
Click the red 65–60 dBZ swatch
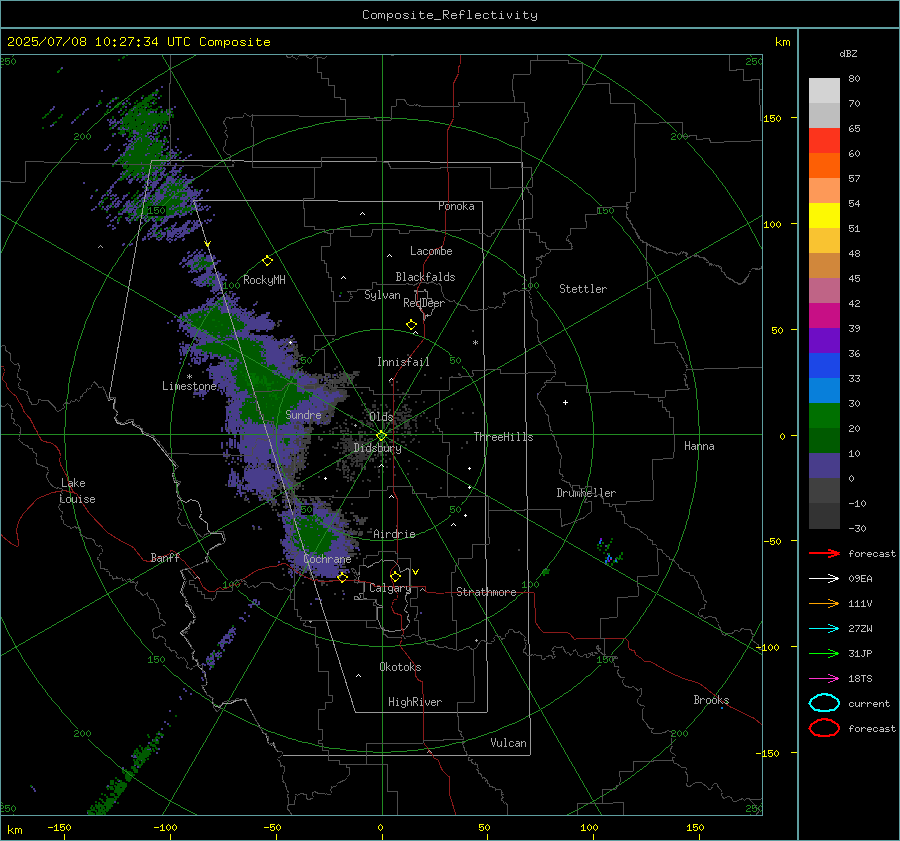(x=824, y=141)
